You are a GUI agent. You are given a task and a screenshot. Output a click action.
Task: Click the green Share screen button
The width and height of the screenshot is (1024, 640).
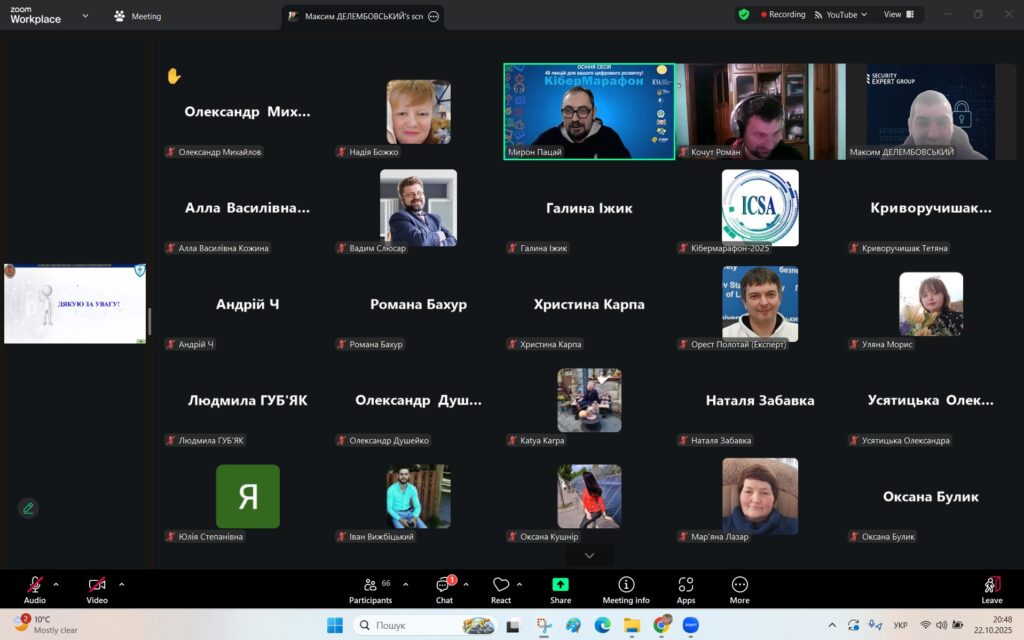tap(560, 587)
